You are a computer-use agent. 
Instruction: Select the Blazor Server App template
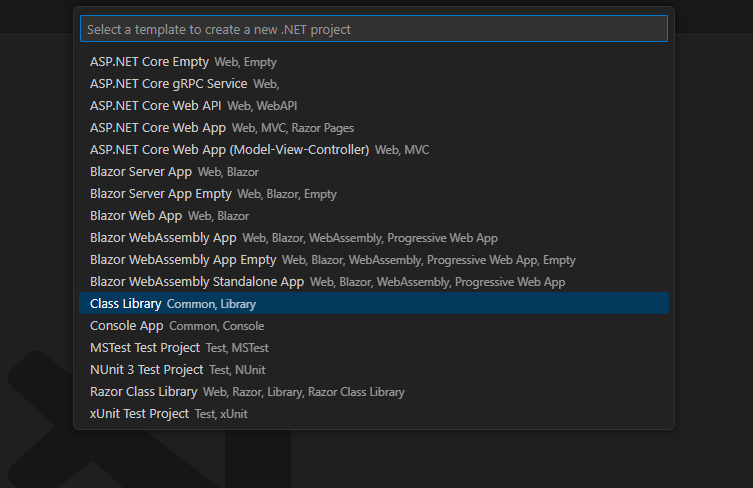[x=374, y=171]
